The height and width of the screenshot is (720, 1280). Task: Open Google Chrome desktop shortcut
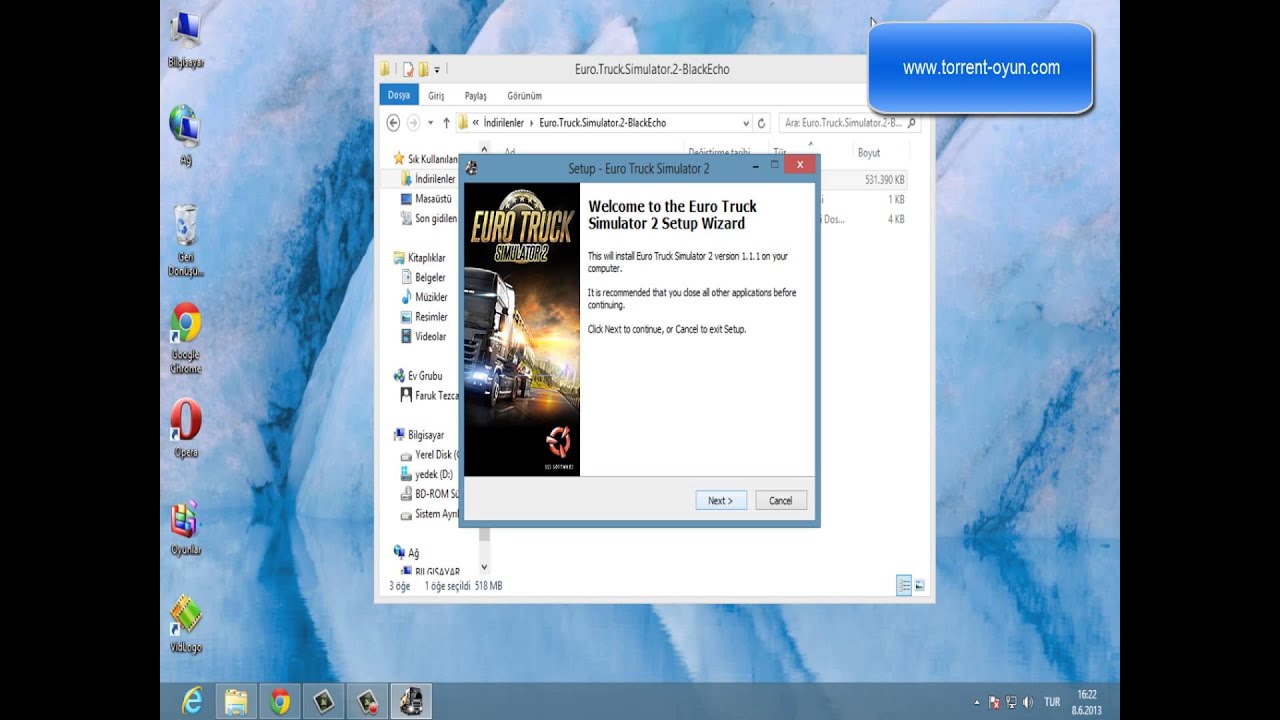185,338
